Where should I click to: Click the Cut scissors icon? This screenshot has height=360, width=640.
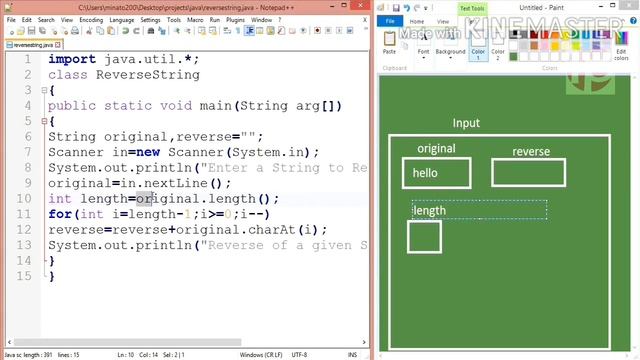(89, 31)
